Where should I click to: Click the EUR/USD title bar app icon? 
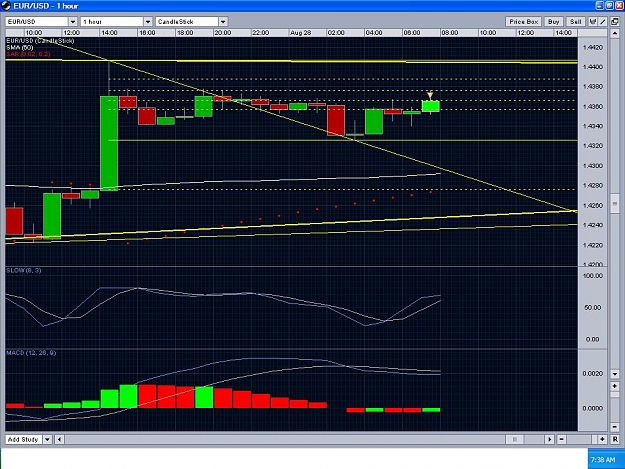tap(6, 6)
